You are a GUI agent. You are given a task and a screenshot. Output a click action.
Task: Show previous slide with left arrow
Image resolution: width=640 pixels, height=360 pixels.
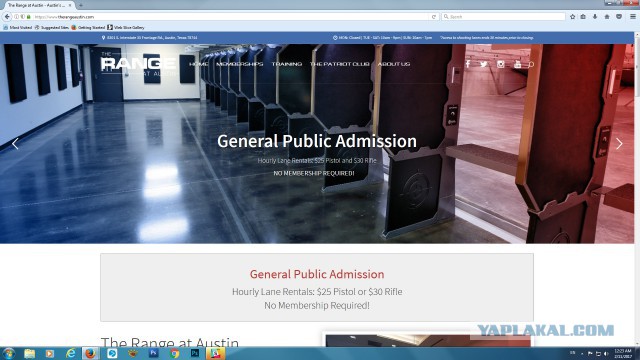[15, 144]
